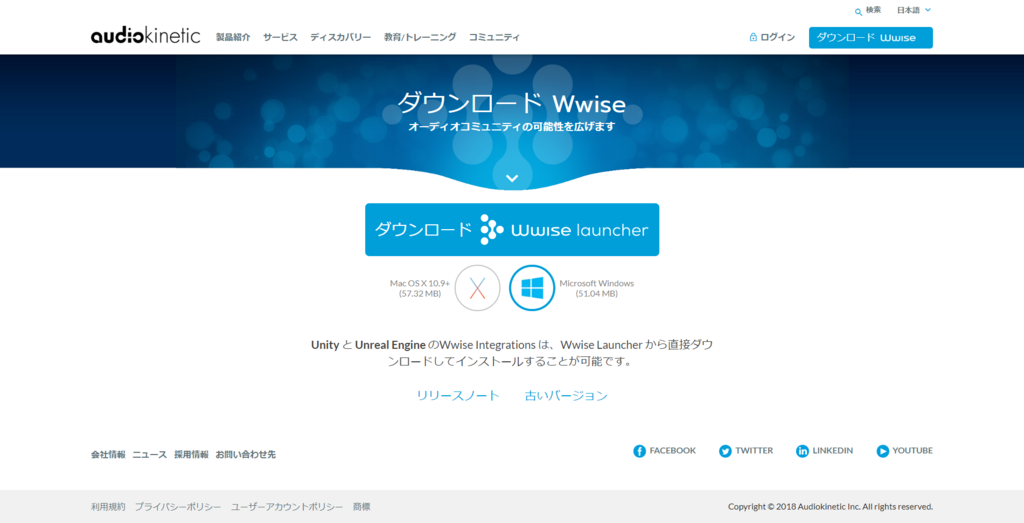The height and width of the screenshot is (523, 1024).
Task: Select the Mac OS X download icon
Action: pyautogui.click(x=477, y=288)
